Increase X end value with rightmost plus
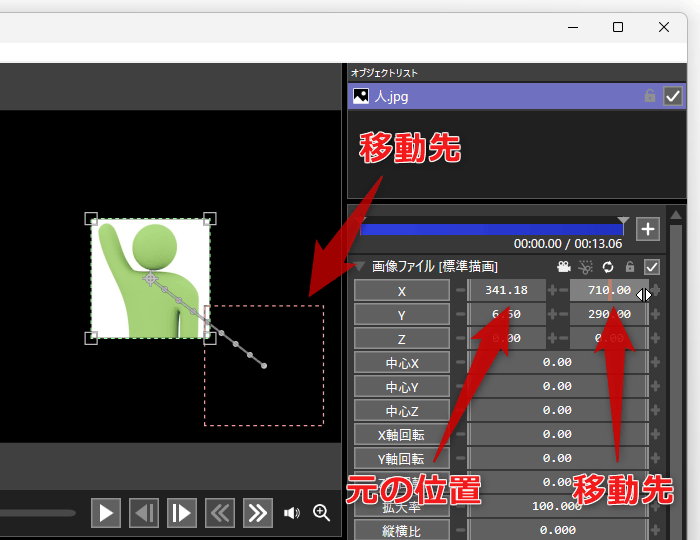 coord(655,290)
